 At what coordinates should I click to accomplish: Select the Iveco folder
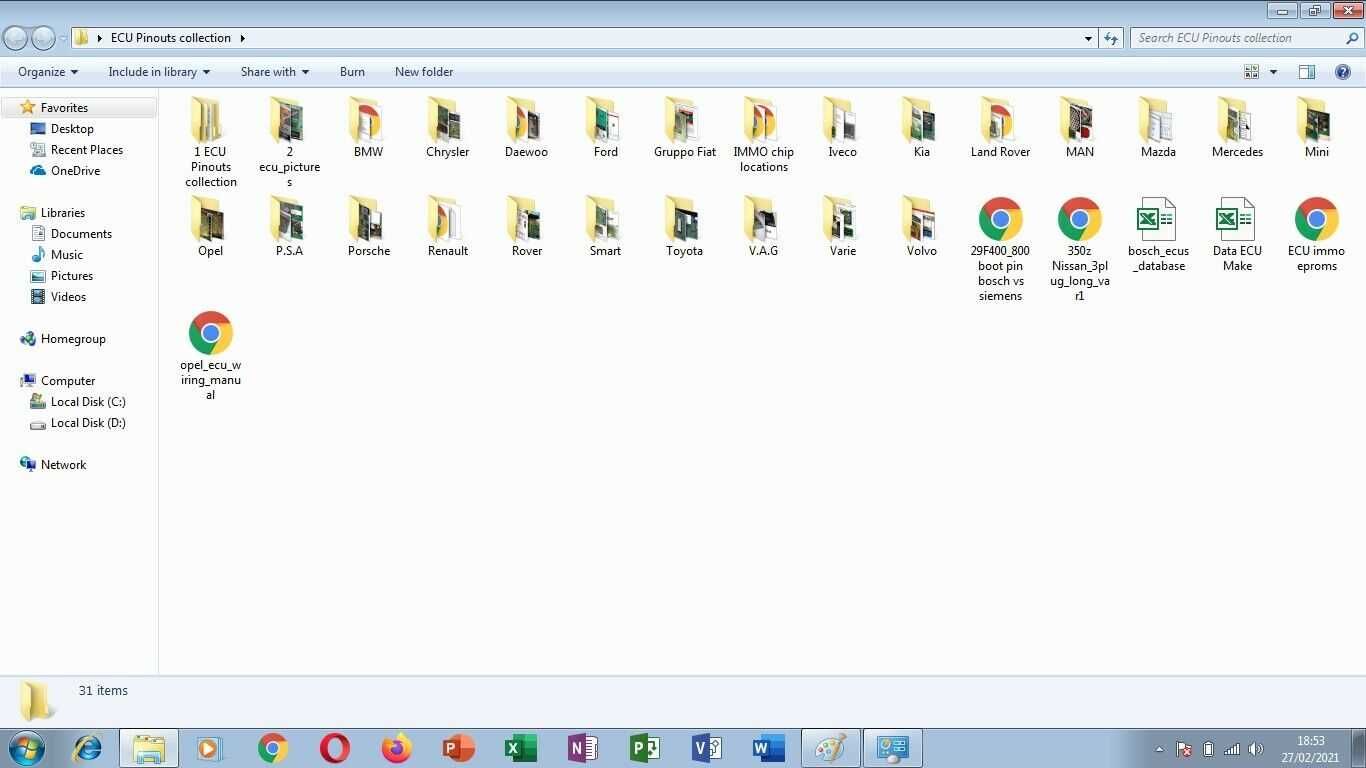(842, 128)
